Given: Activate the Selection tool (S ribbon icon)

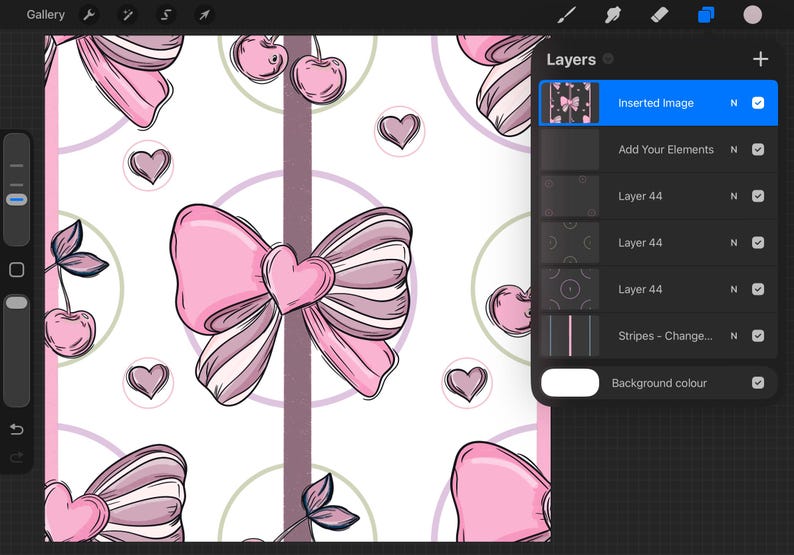Looking at the screenshot, I should point(166,15).
